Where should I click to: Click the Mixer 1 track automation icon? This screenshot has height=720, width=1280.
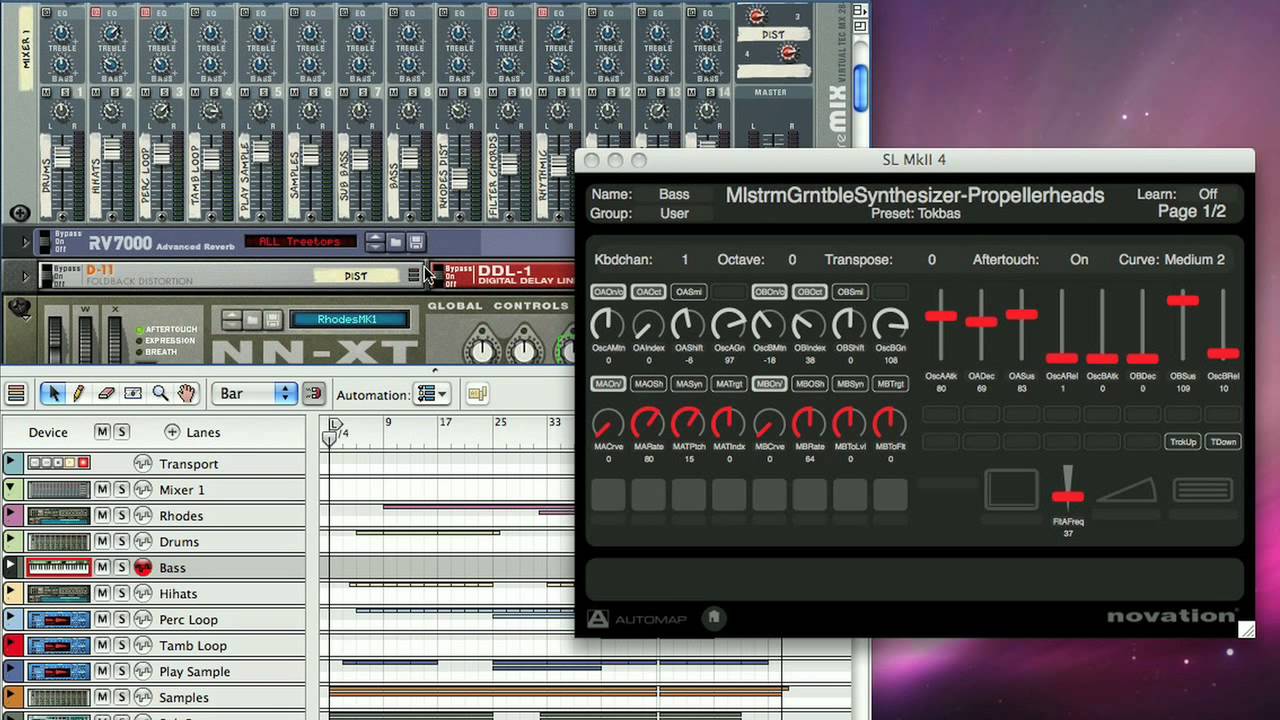click(x=143, y=490)
